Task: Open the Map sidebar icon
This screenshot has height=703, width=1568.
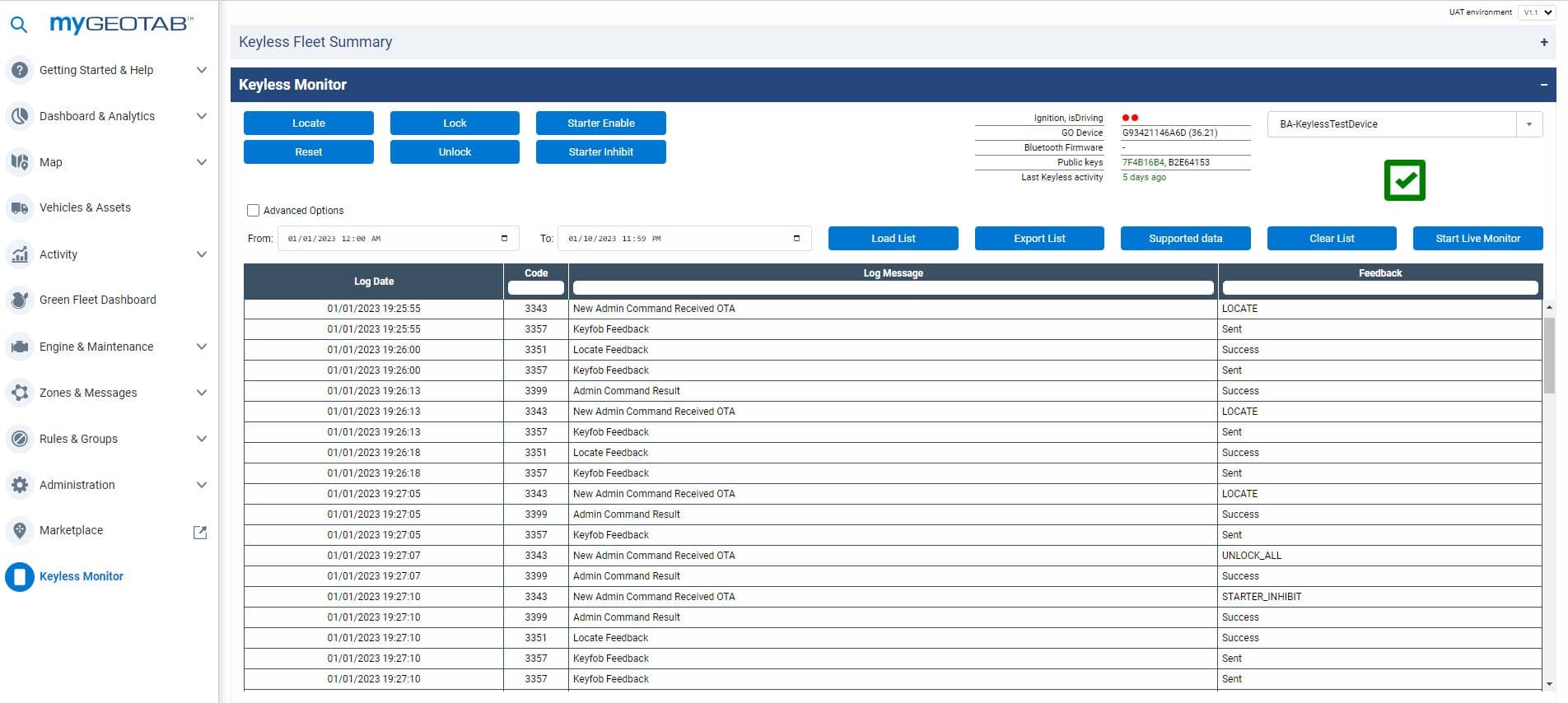Action: (x=20, y=162)
